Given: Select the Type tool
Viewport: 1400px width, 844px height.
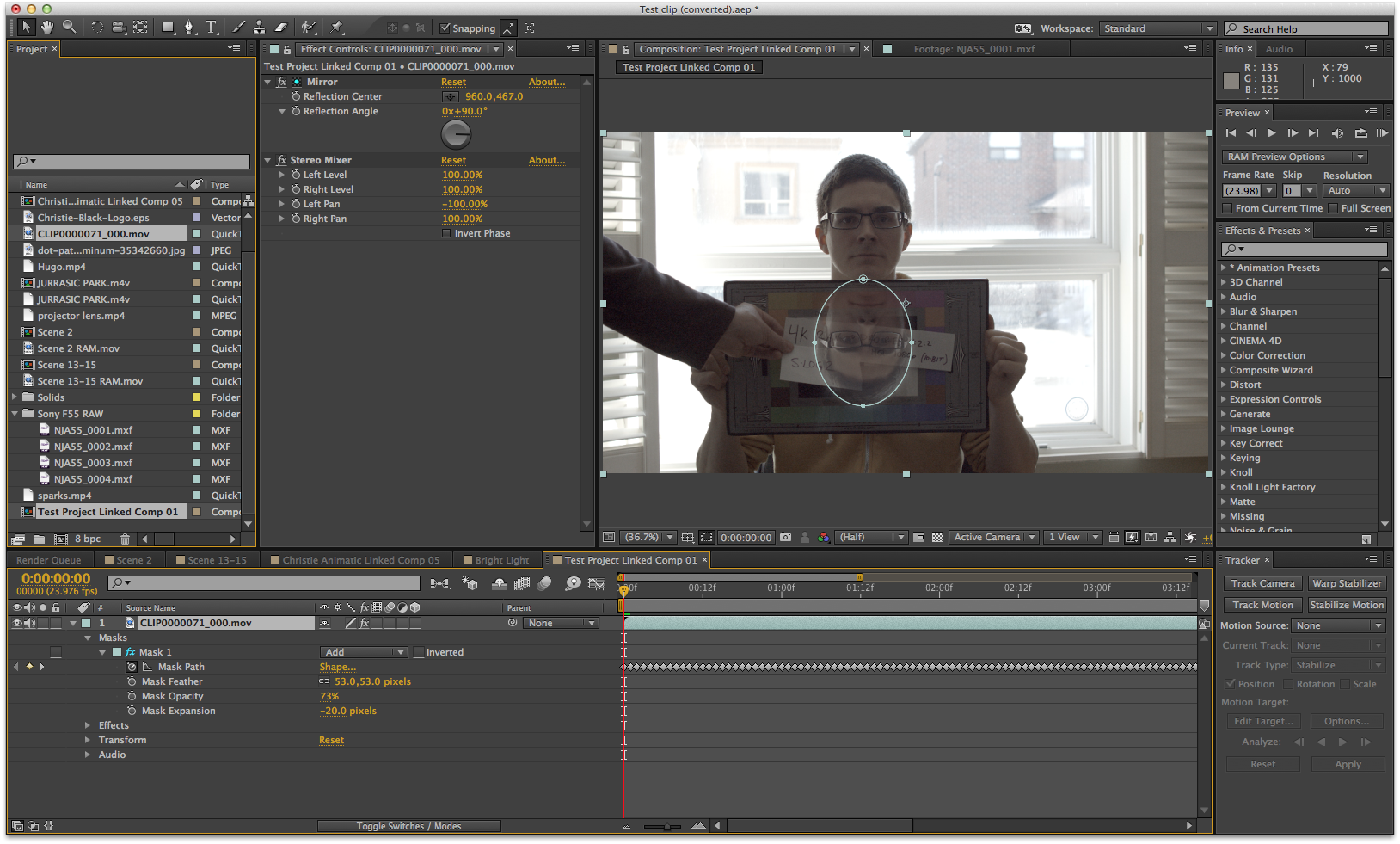Looking at the screenshot, I should click(x=211, y=28).
